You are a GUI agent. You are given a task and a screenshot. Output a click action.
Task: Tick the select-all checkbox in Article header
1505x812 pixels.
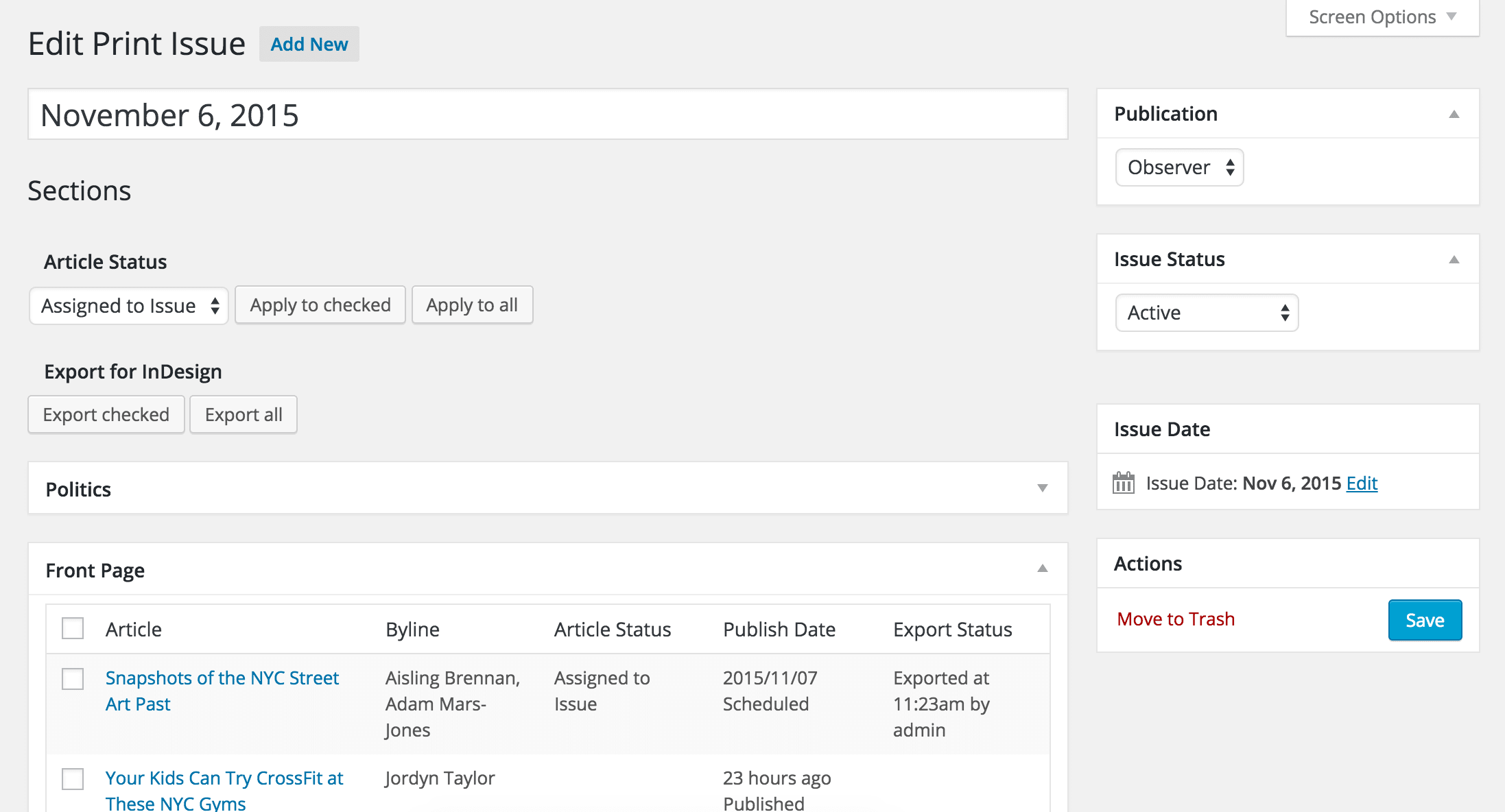tap(73, 628)
